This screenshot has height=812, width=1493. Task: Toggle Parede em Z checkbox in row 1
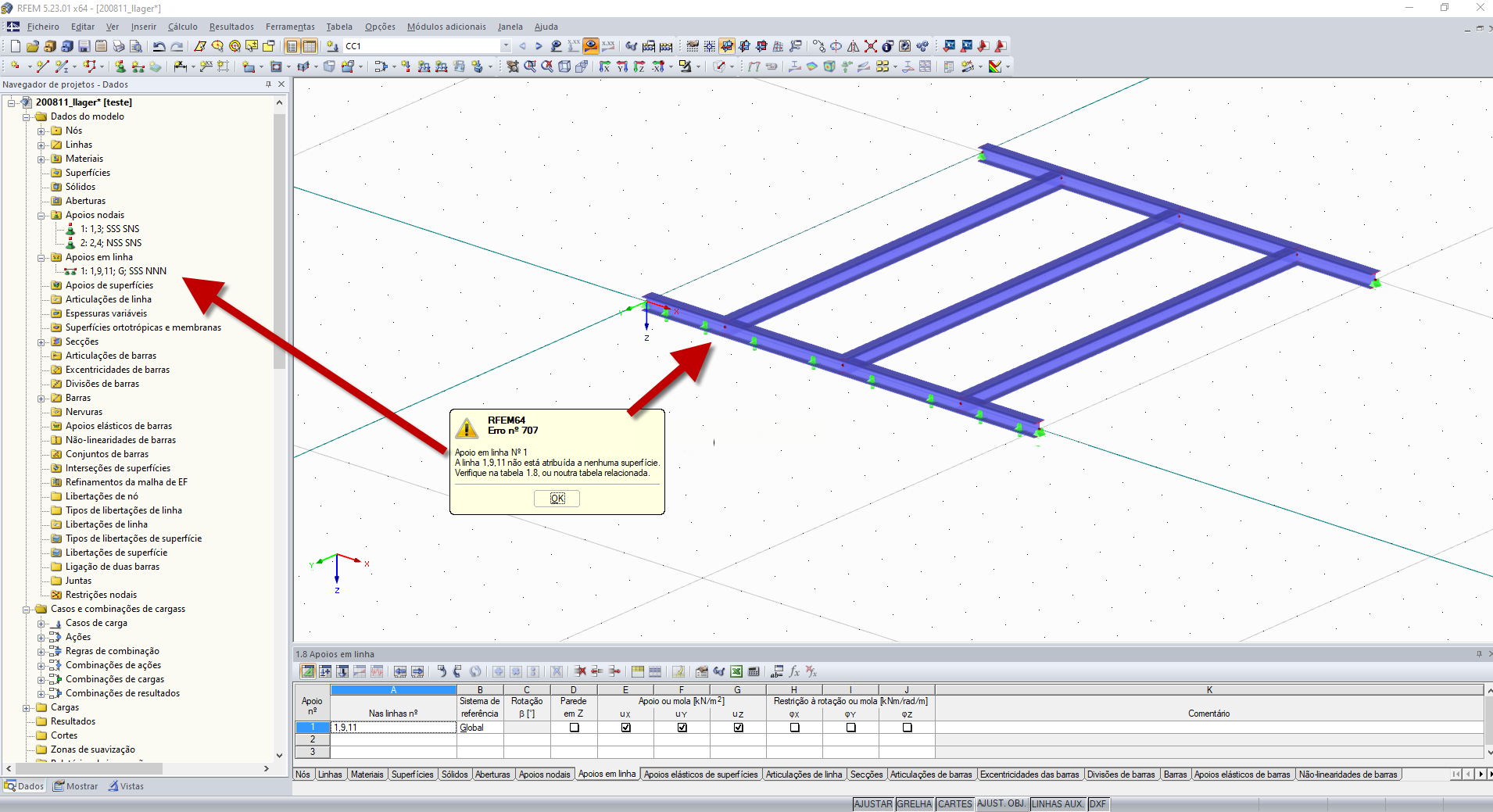[575, 728]
